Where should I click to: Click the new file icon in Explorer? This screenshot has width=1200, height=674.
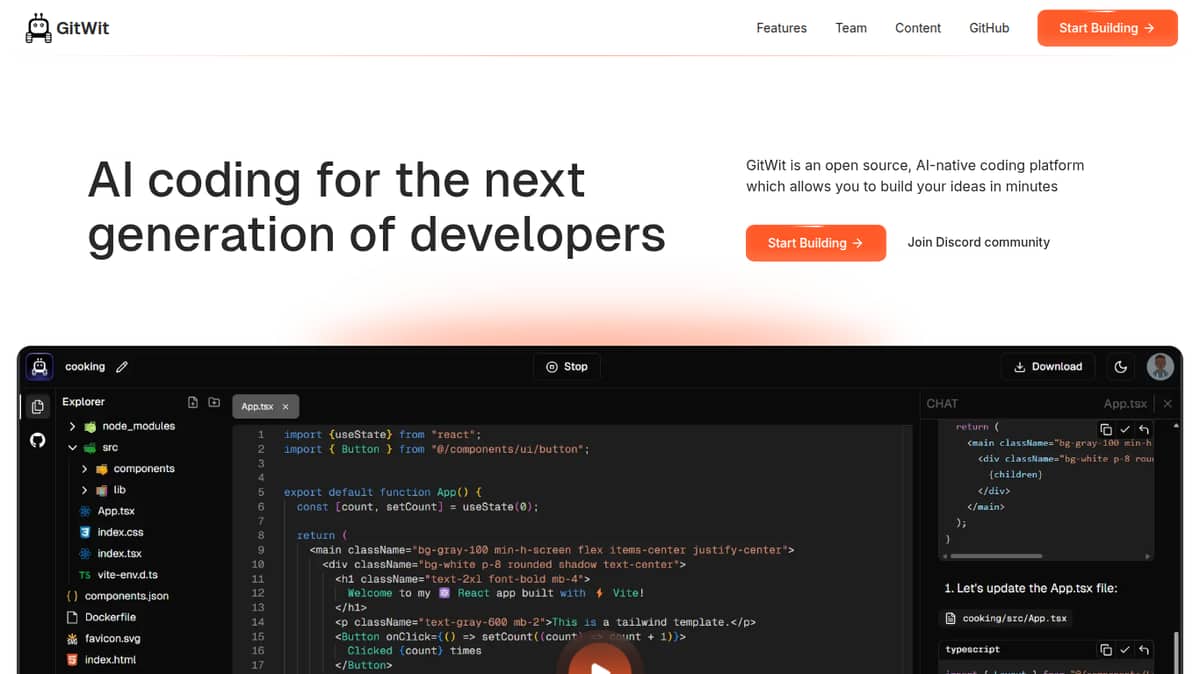pos(193,402)
